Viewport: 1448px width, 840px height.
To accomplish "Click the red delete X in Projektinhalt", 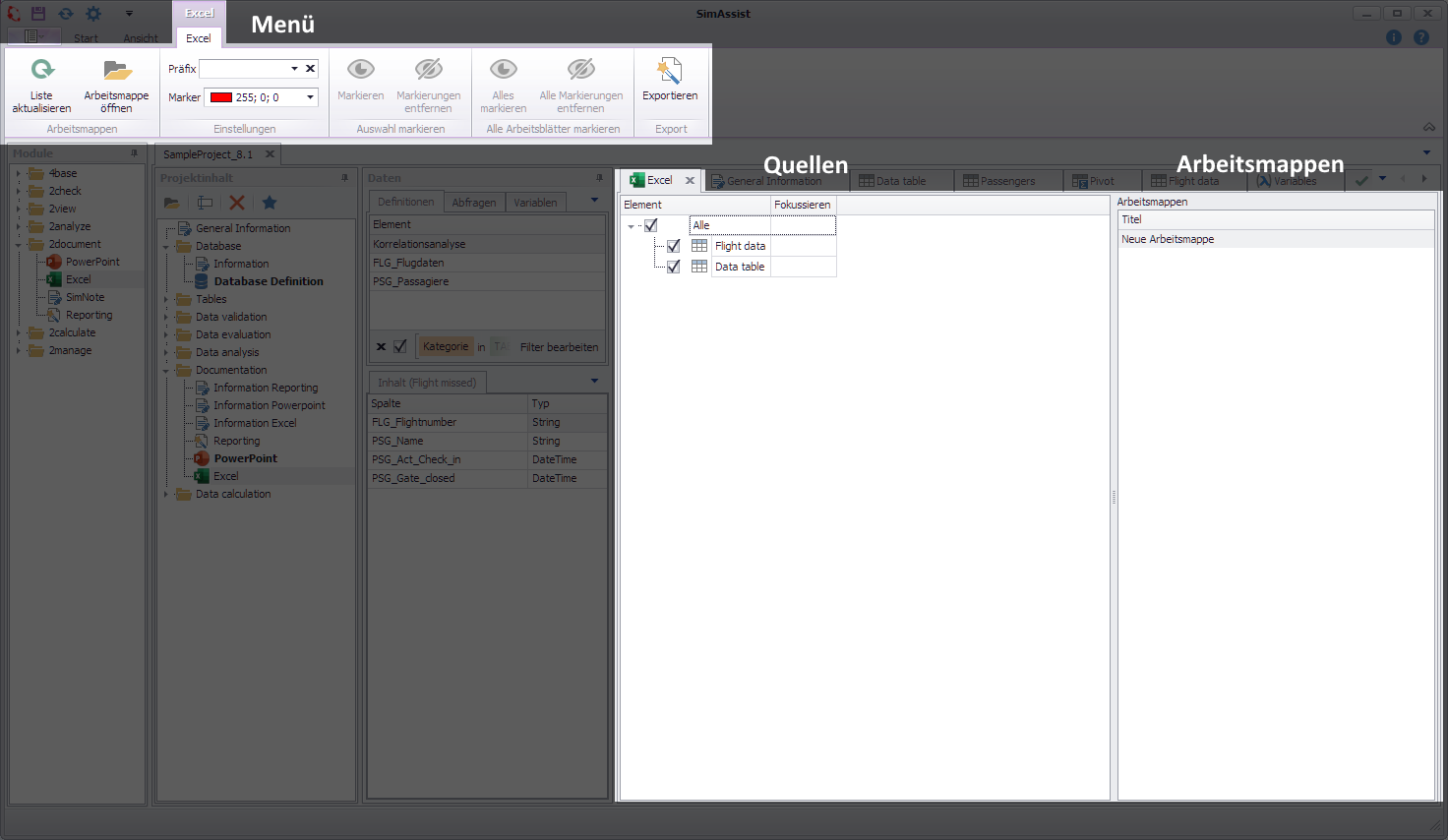I will pos(237,203).
